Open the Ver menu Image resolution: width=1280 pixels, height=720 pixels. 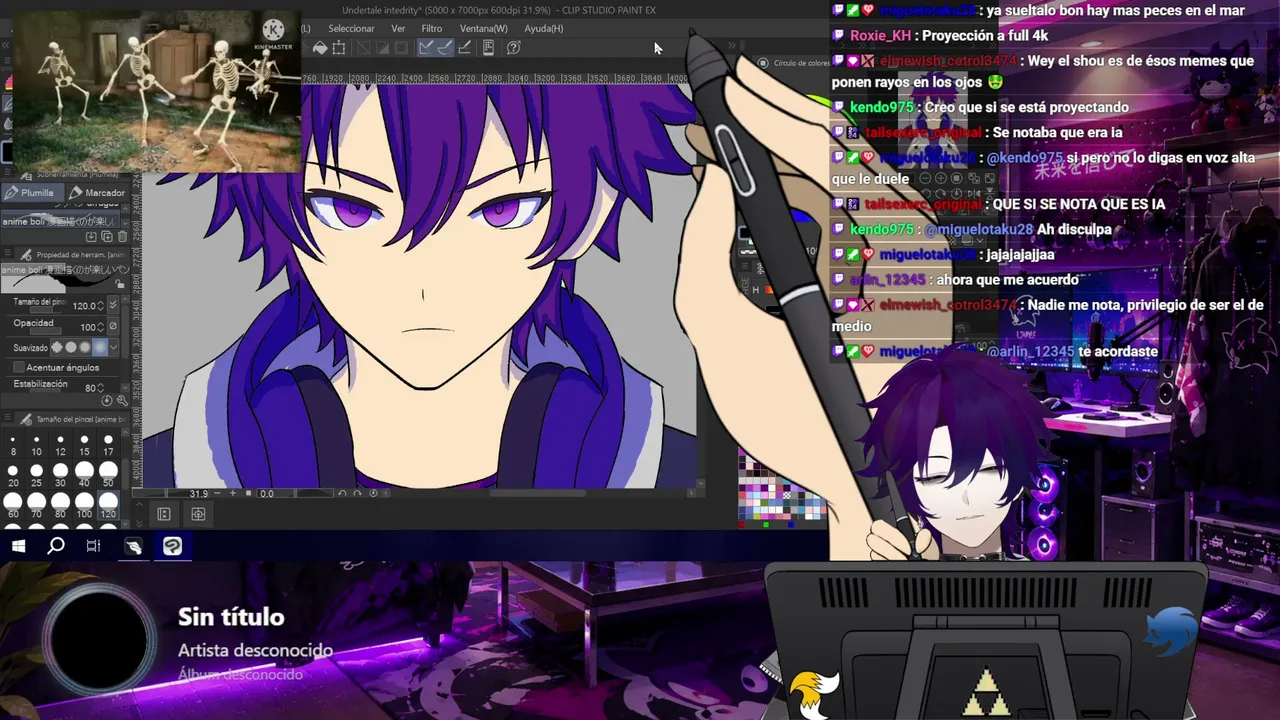click(x=398, y=28)
